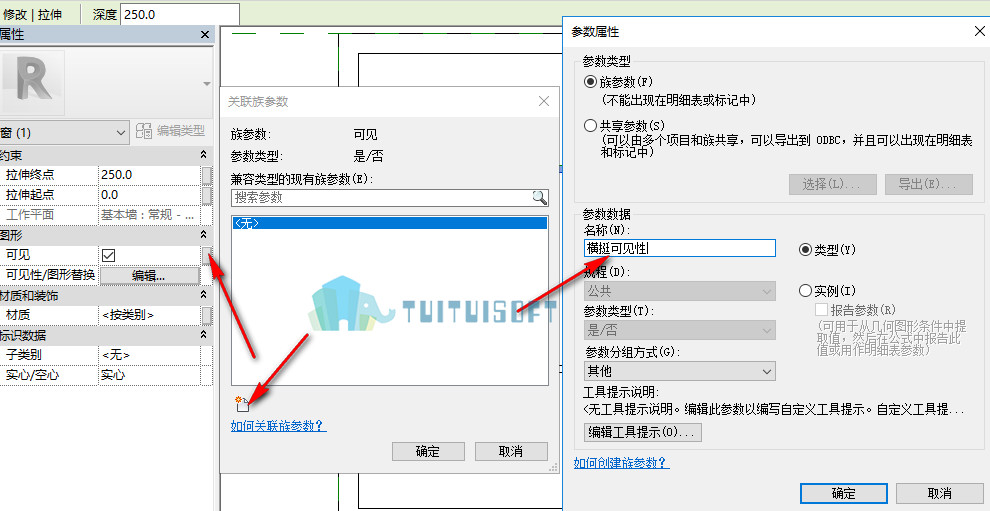Collapse the 图形 section

(203, 235)
